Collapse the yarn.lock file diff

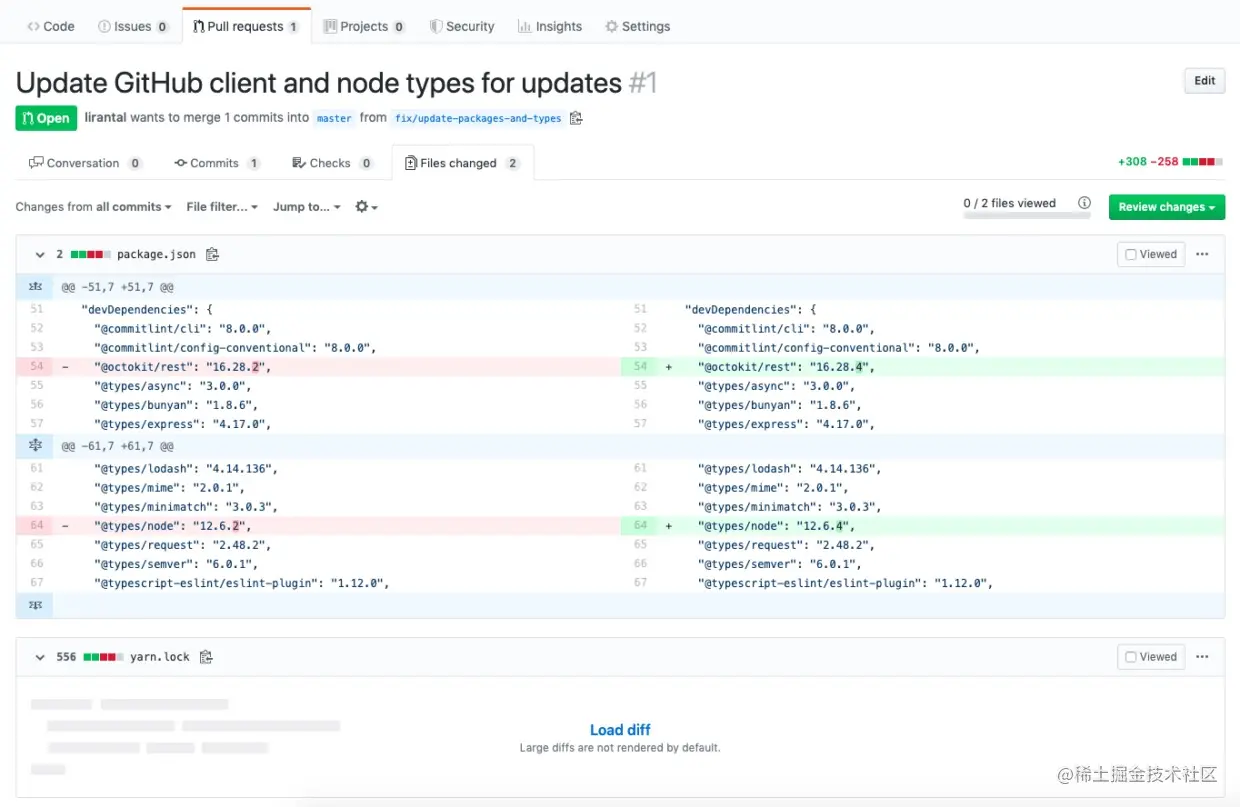pyautogui.click(x=40, y=657)
